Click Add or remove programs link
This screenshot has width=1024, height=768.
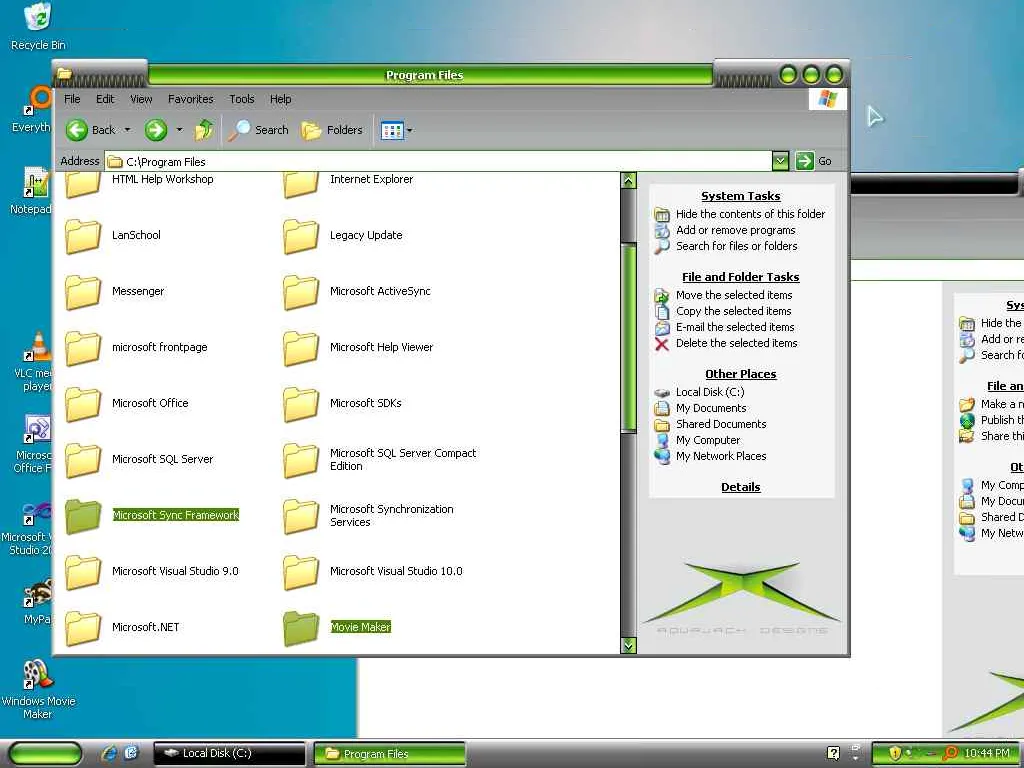tap(735, 230)
